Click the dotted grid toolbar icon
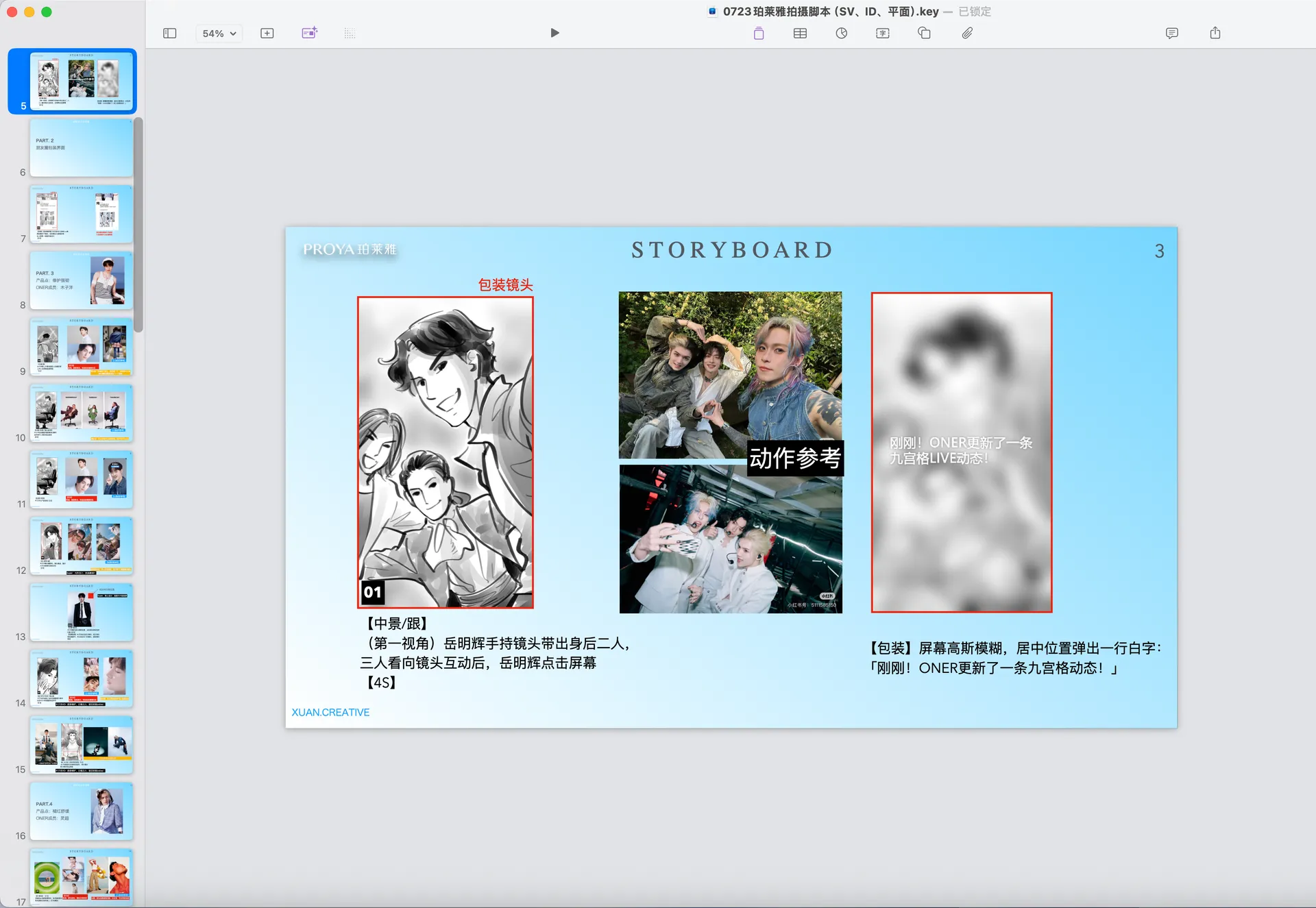This screenshot has height=908, width=1316. pos(350,33)
